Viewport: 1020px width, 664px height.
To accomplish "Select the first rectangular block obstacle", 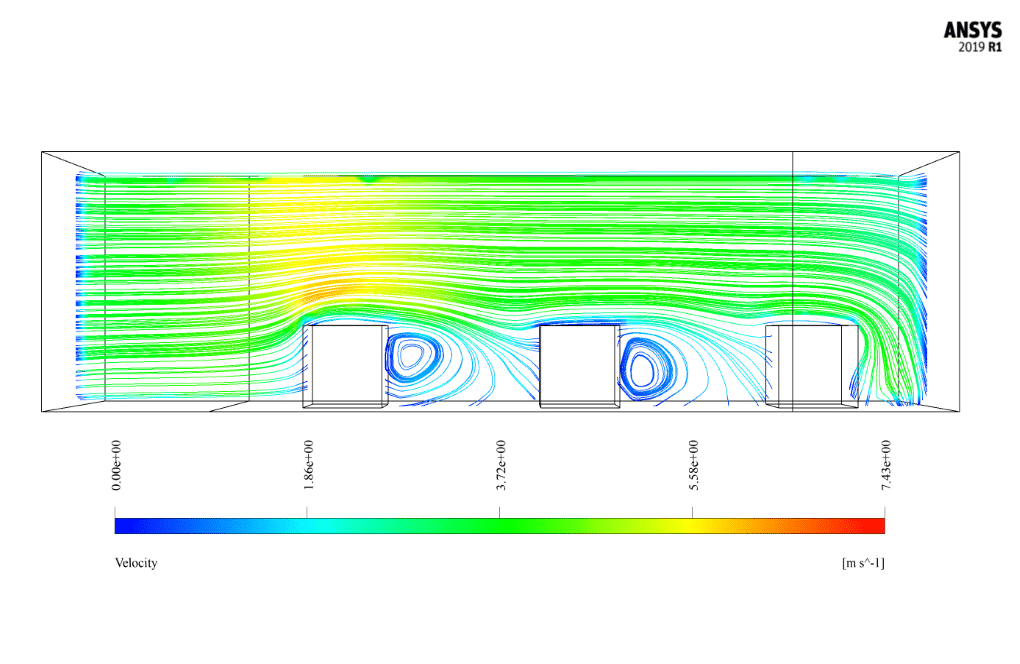I will [345, 366].
